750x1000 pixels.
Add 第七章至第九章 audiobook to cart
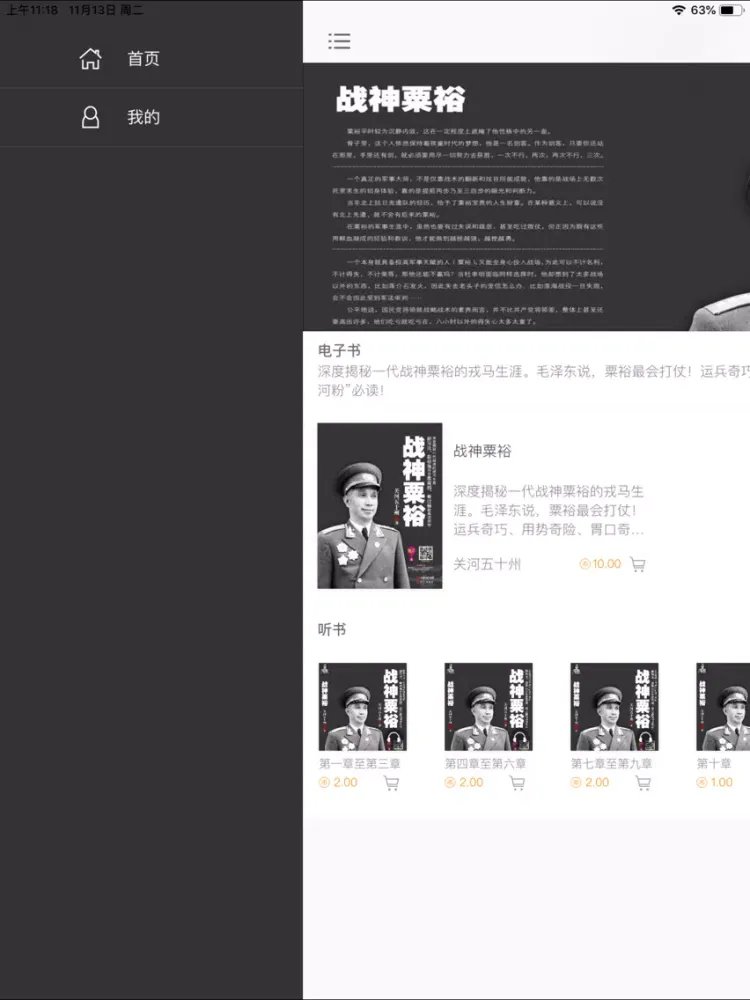(x=643, y=783)
